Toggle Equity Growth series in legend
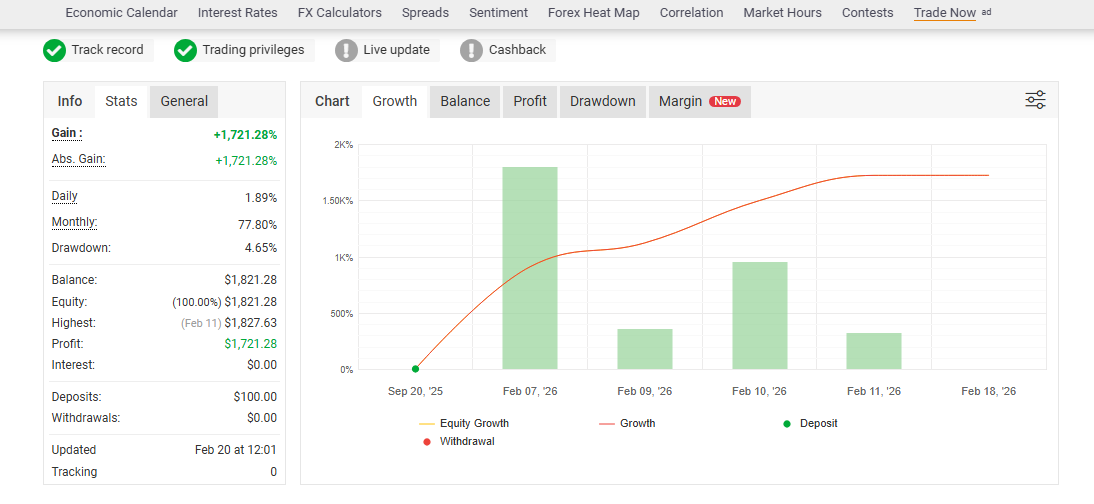Image resolution: width=1094 pixels, height=504 pixels. click(464, 423)
